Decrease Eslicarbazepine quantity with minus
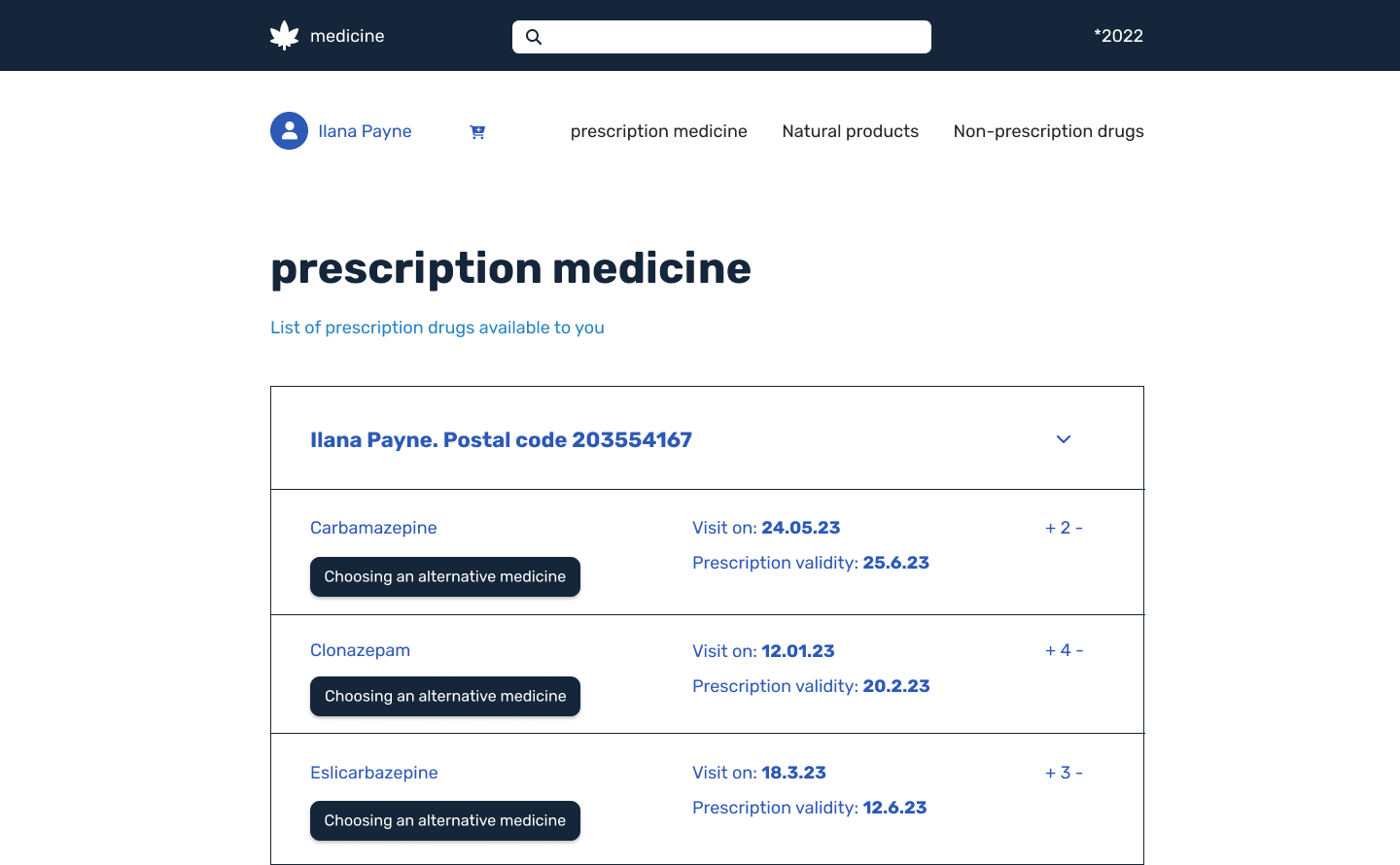This screenshot has height=865, width=1400. pyautogui.click(x=1079, y=774)
